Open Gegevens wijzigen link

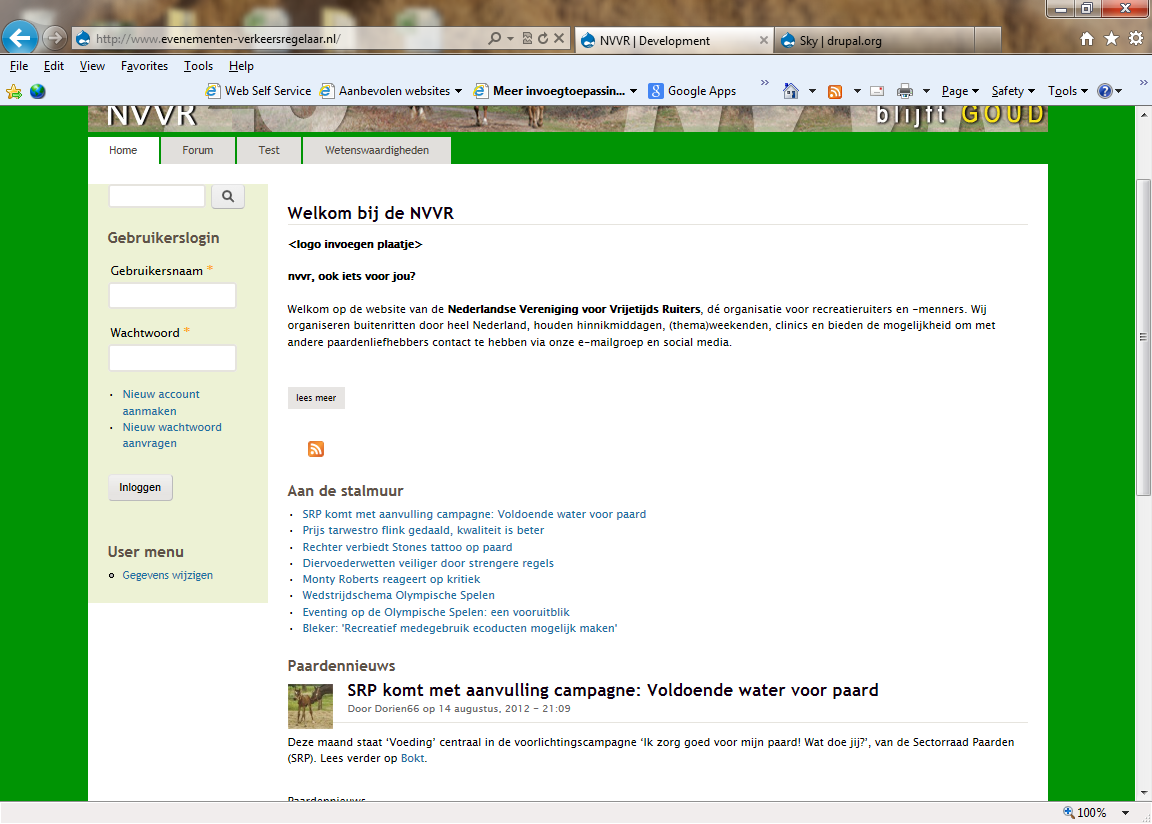point(168,575)
